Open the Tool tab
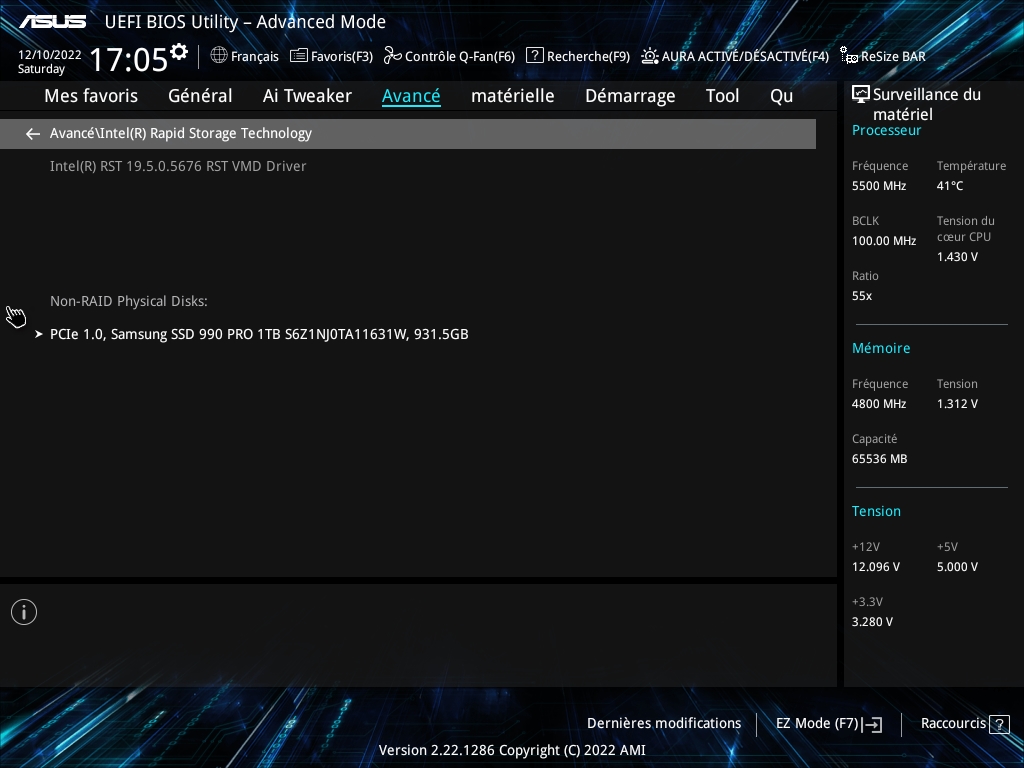This screenshot has width=1024, height=768. [722, 96]
